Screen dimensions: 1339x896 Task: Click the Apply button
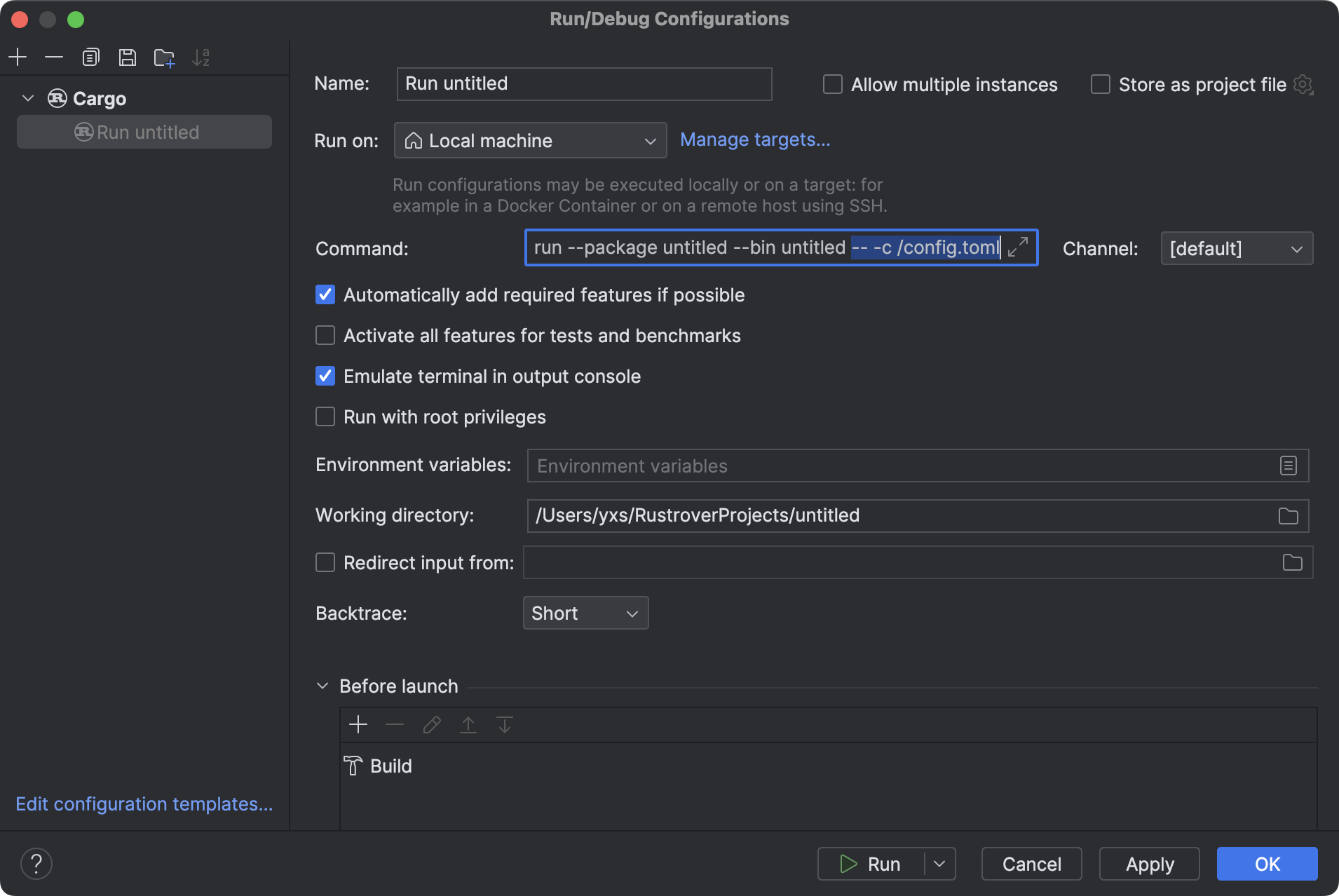[1149, 864]
